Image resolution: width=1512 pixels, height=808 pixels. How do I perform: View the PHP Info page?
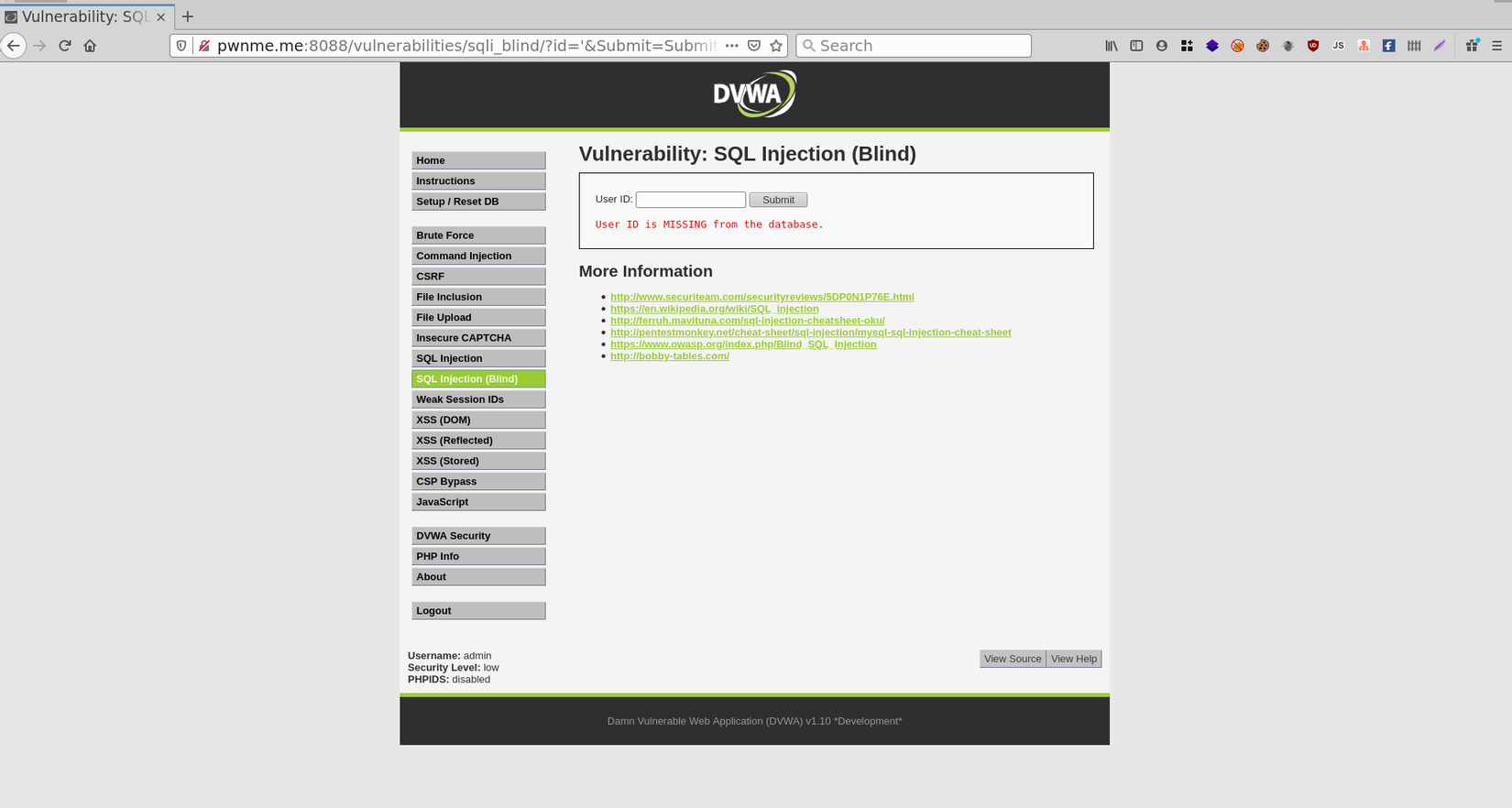[x=478, y=556]
